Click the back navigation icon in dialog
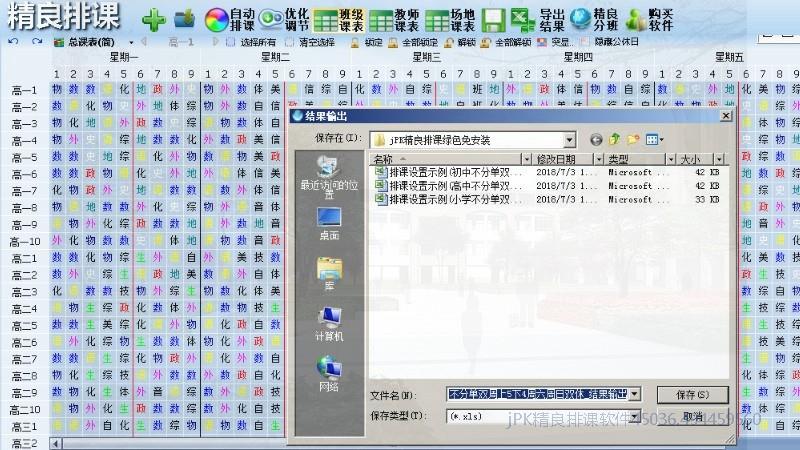Screen dimensions: 800x450 [x=596, y=139]
